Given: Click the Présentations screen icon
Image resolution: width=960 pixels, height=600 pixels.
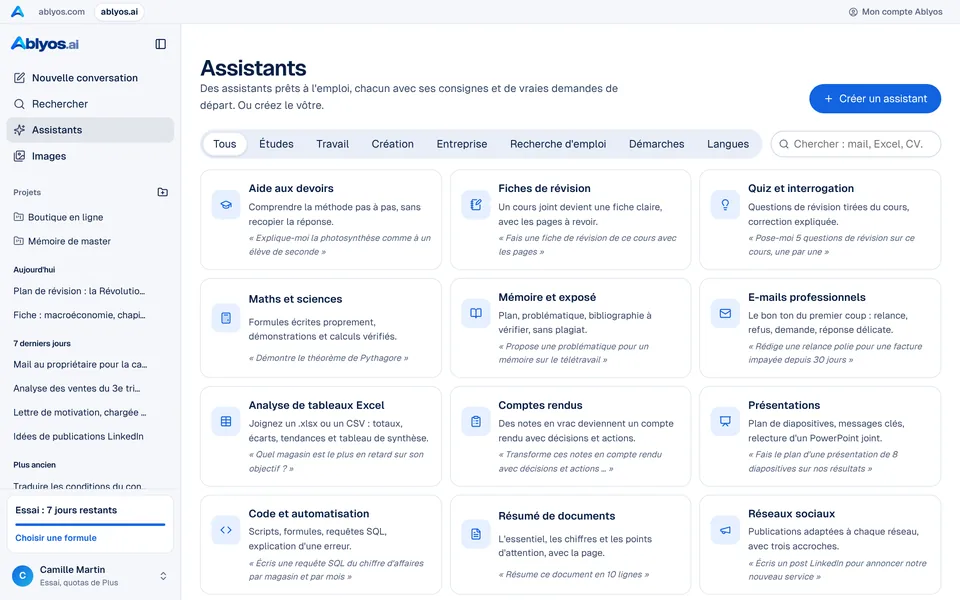Looking at the screenshot, I should [x=725, y=422].
